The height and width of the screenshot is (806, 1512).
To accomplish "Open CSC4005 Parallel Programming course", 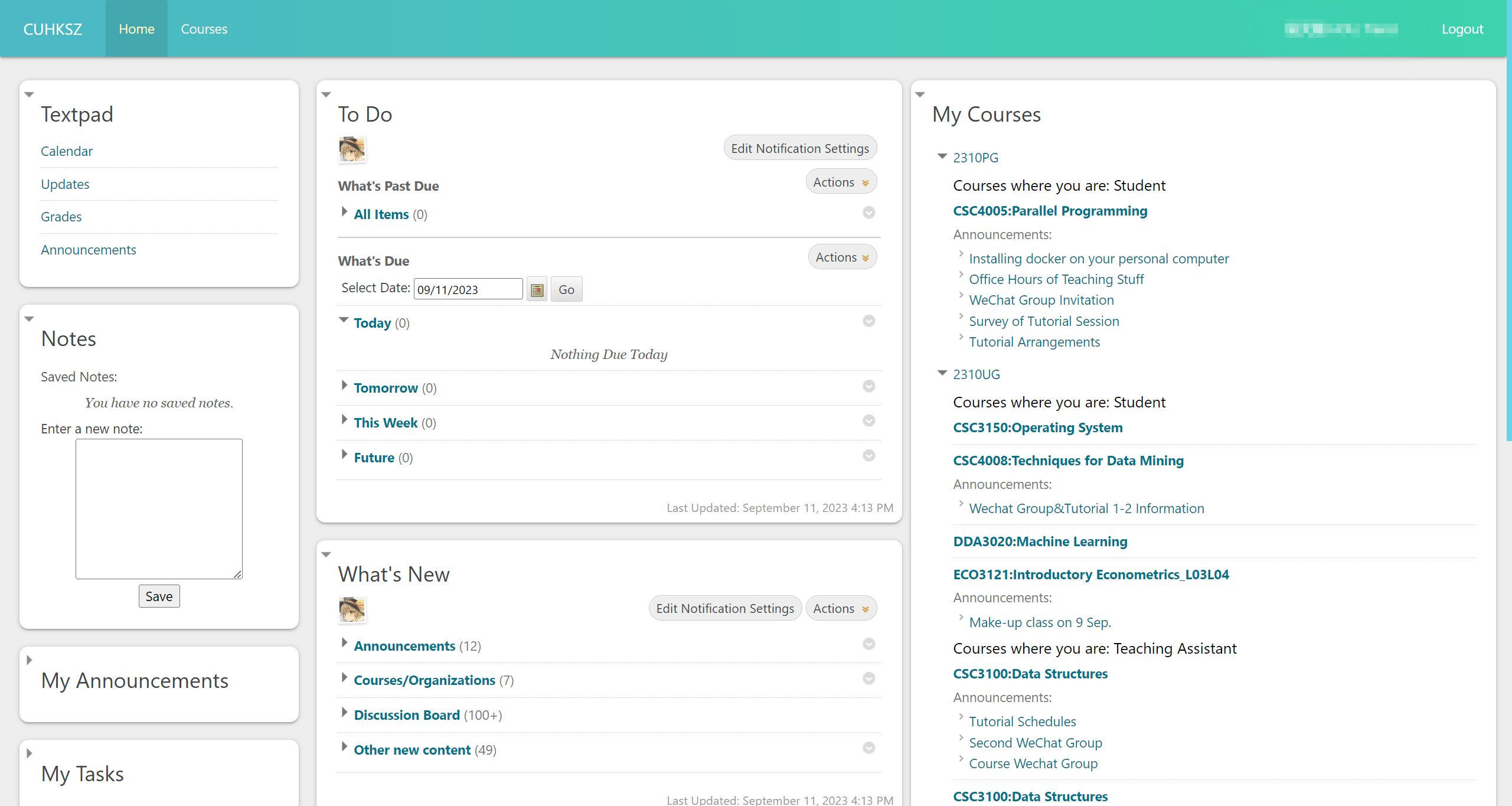I will pyautogui.click(x=1051, y=210).
